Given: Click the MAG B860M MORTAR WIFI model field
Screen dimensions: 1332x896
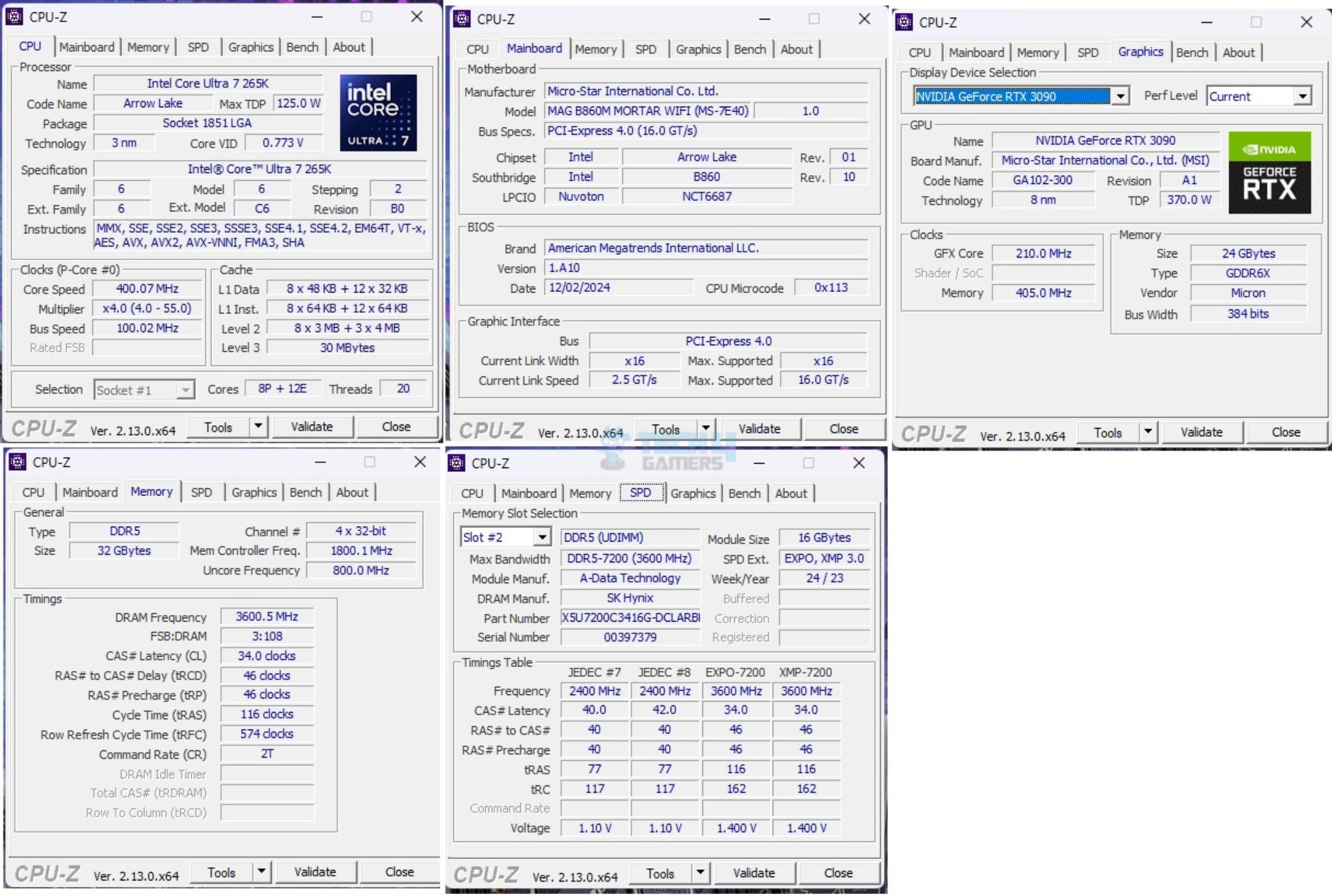Looking at the screenshot, I should pyautogui.click(x=648, y=111).
